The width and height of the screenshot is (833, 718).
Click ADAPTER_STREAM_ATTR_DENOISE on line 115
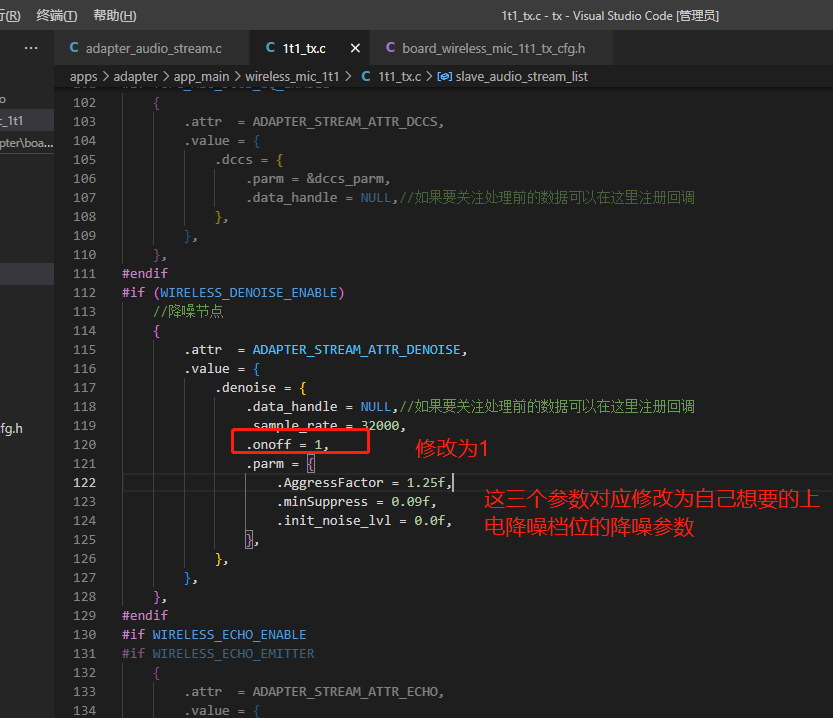(x=356, y=350)
